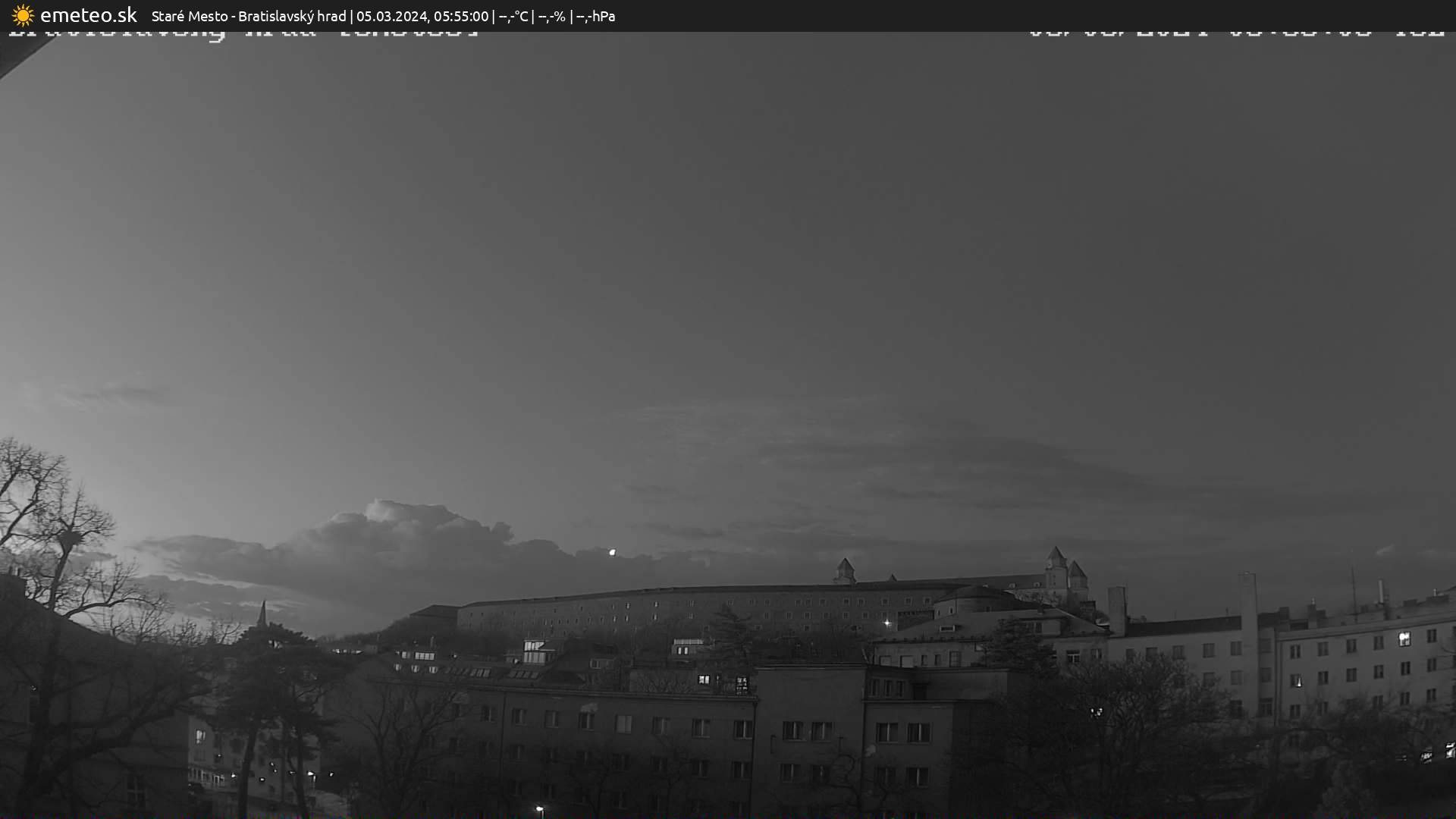The width and height of the screenshot is (1456, 819).
Task: Click the humidity % readout
Action: (552, 16)
